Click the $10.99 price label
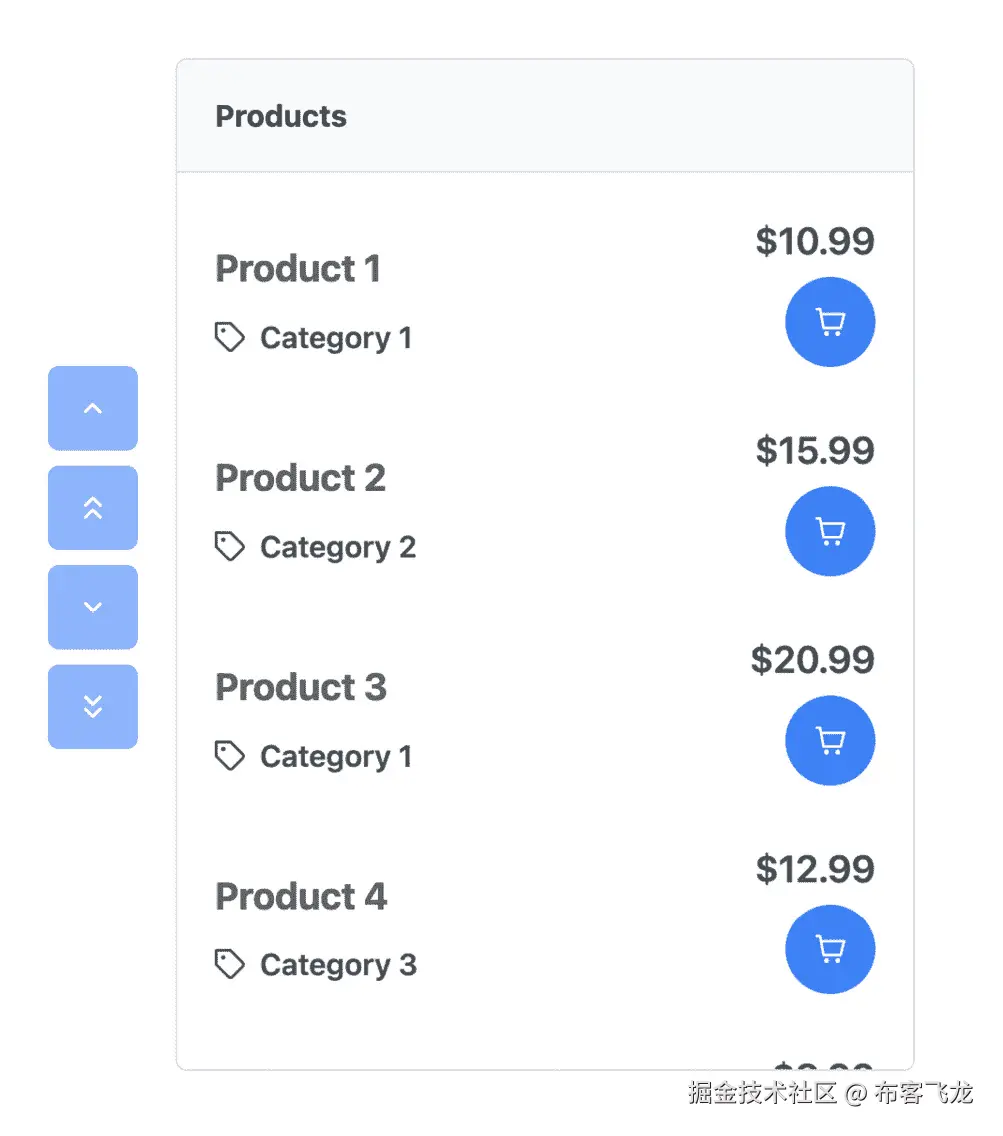The width and height of the screenshot is (1003, 1136). click(x=815, y=241)
